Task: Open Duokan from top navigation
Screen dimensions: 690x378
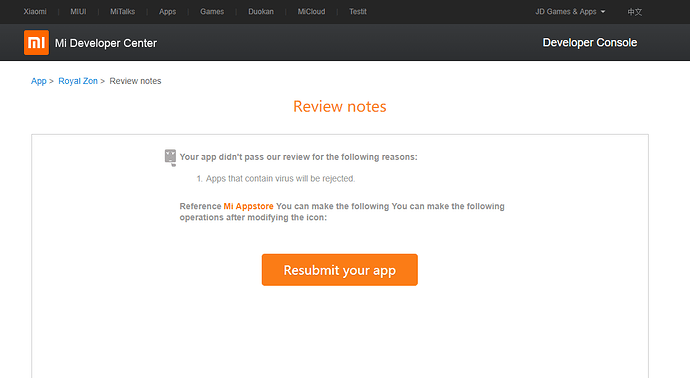Action: coord(261,12)
